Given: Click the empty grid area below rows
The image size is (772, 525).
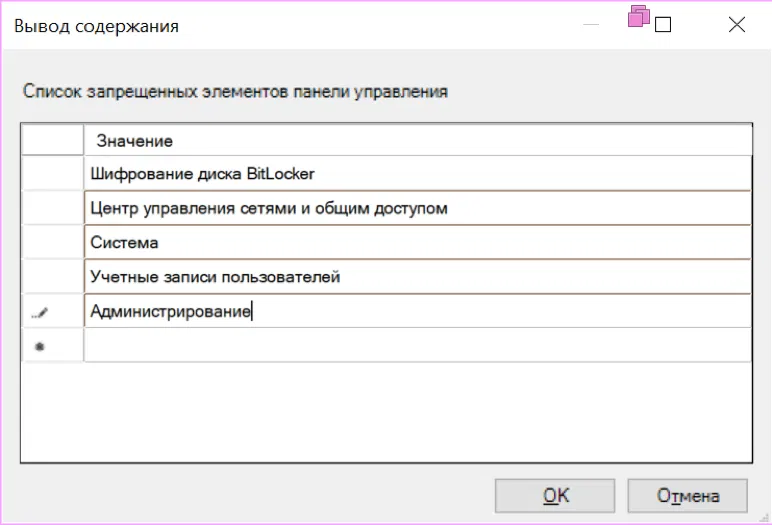Looking at the screenshot, I should (x=385, y=410).
